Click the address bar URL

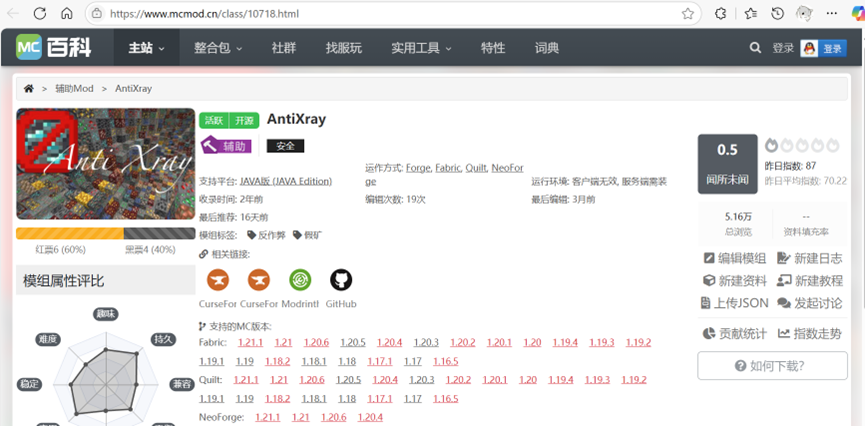(205, 14)
